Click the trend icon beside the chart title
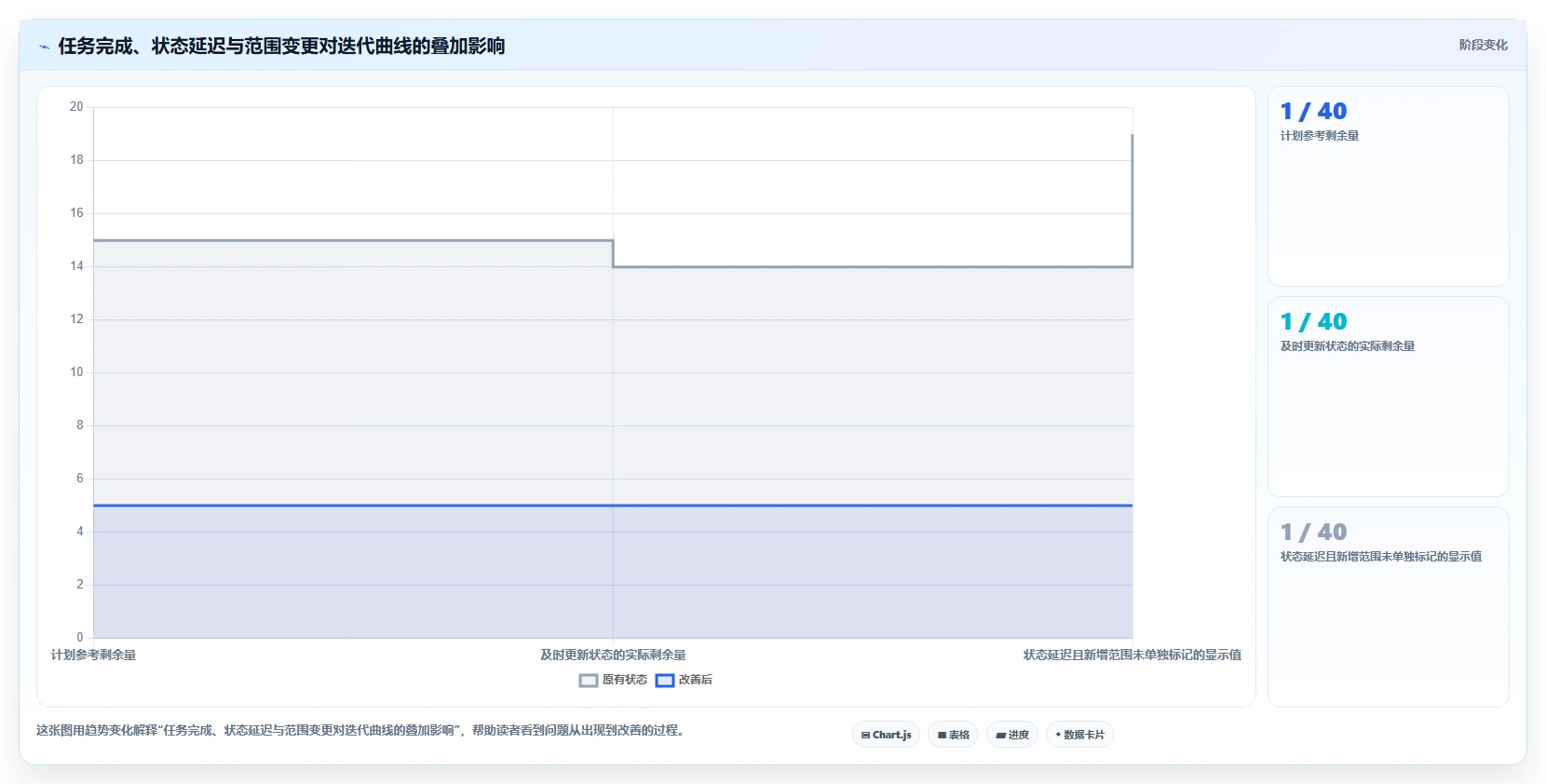The height and width of the screenshot is (784, 1546). tap(44, 47)
